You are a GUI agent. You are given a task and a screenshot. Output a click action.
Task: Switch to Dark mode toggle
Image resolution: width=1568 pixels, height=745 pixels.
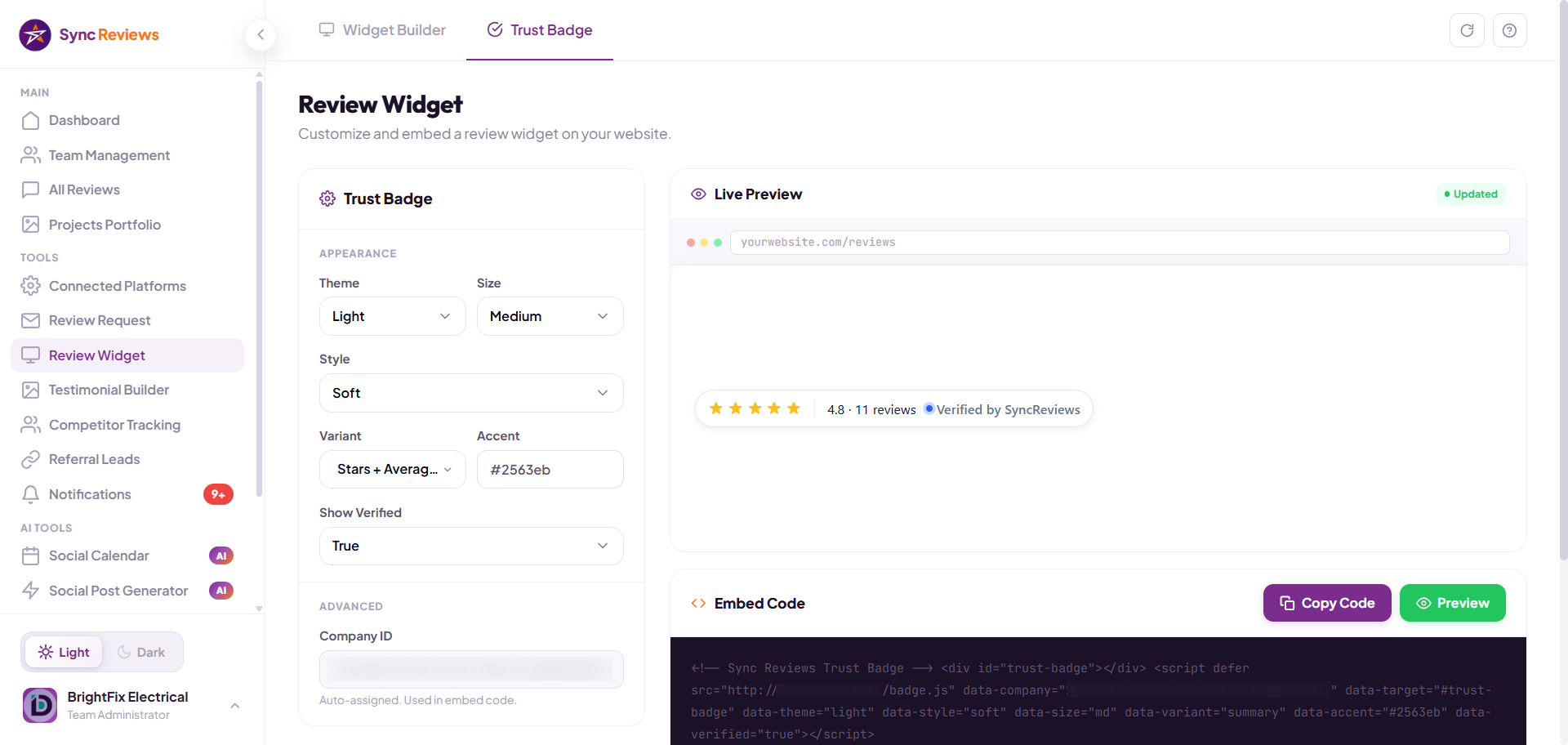141,652
